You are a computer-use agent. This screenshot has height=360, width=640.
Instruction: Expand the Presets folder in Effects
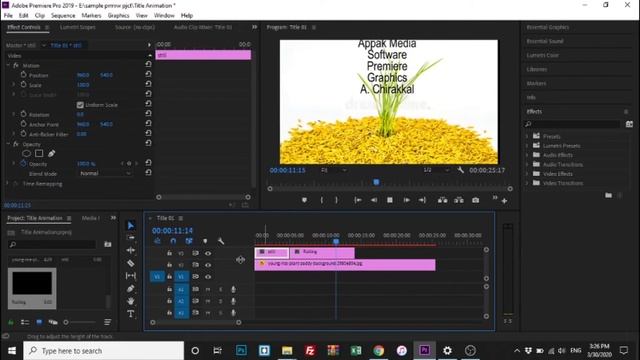pyautogui.click(x=527, y=136)
